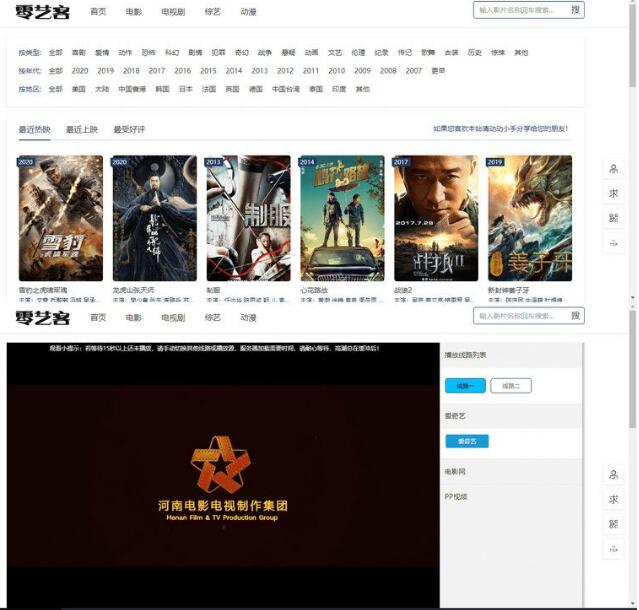Expand the PP视频 source section
This screenshot has height=610, width=639.
[x=511, y=497]
